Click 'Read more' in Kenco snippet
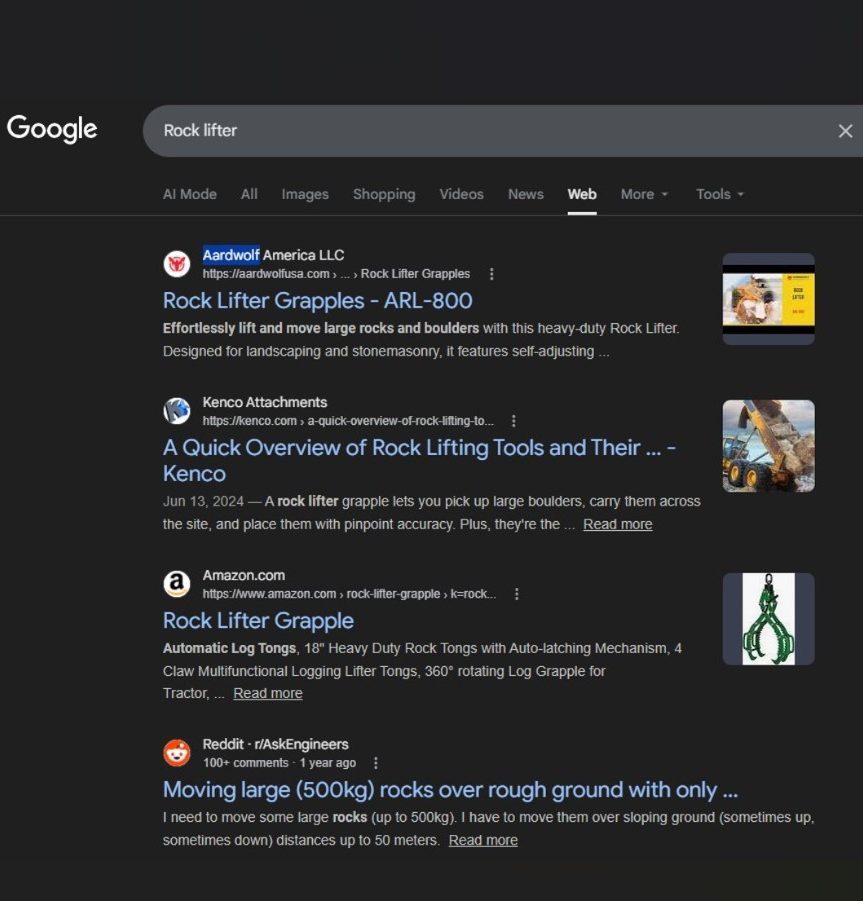The height and width of the screenshot is (901, 863). point(618,524)
